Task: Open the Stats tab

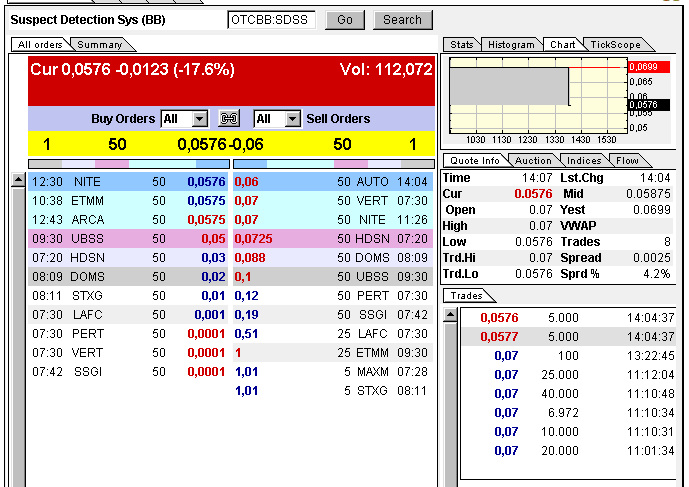Action: (x=461, y=45)
